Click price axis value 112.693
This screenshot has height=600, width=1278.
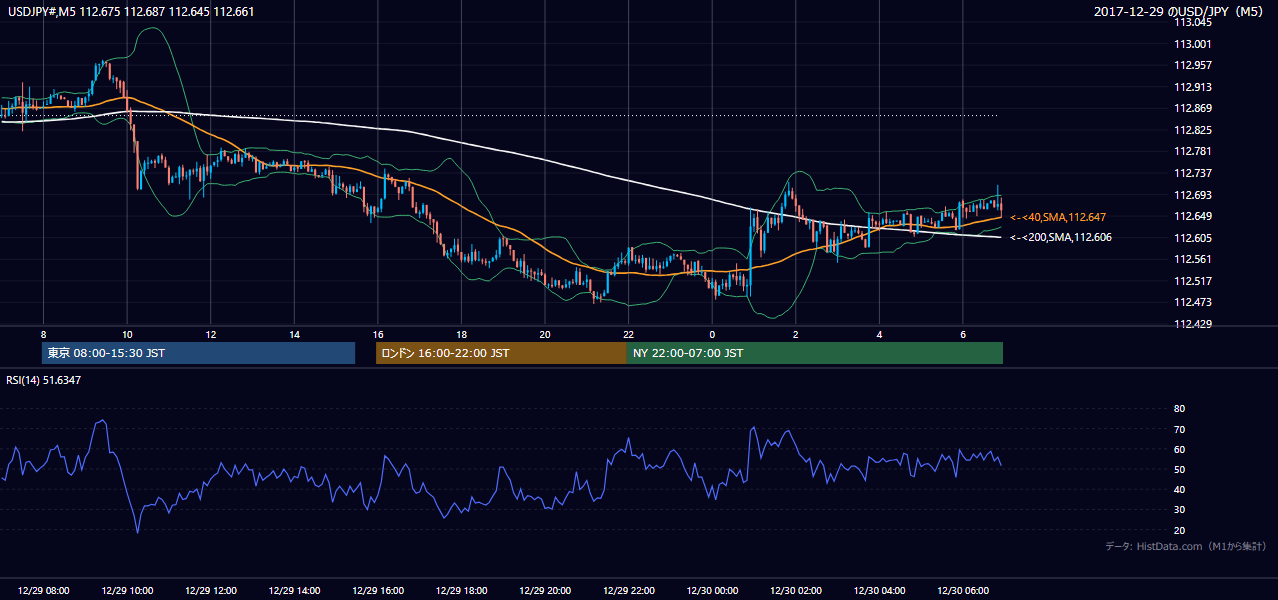tap(1192, 195)
